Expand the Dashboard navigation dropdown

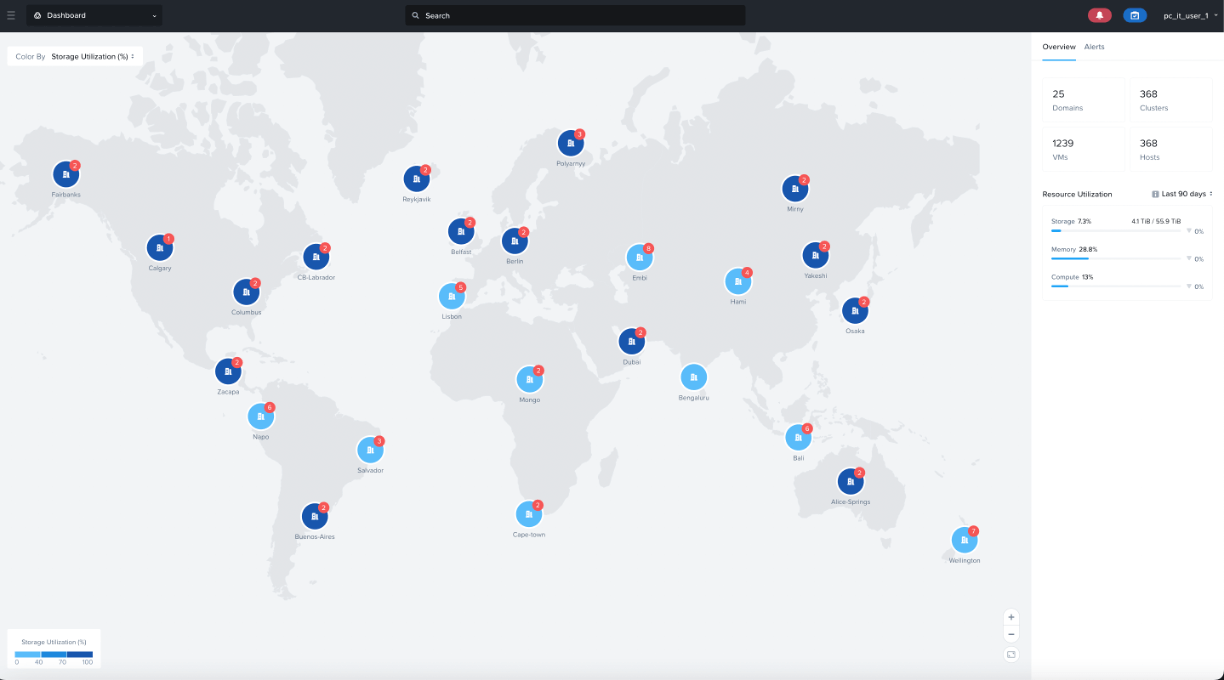click(x=93, y=15)
